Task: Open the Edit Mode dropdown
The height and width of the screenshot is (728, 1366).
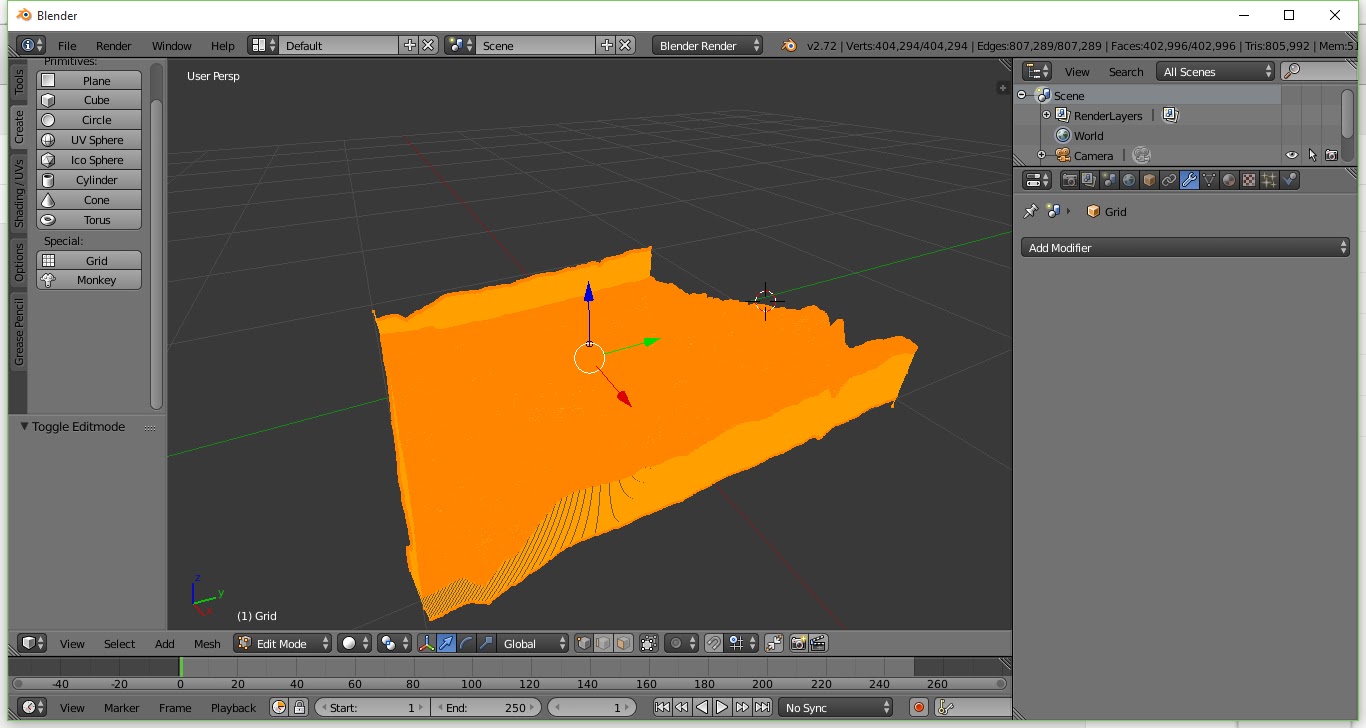Action: [283, 643]
